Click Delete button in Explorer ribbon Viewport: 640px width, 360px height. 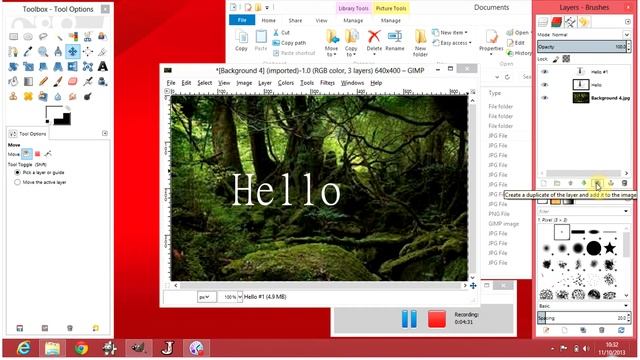click(374, 40)
